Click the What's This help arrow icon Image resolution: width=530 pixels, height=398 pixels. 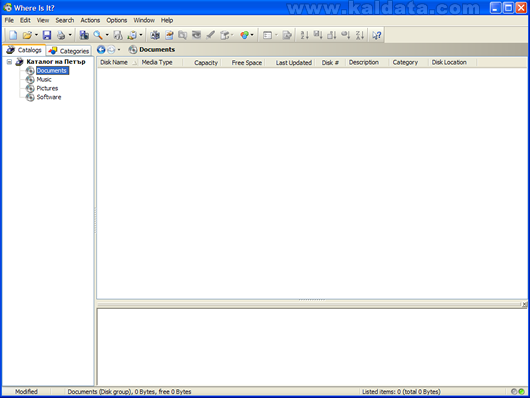pos(377,35)
